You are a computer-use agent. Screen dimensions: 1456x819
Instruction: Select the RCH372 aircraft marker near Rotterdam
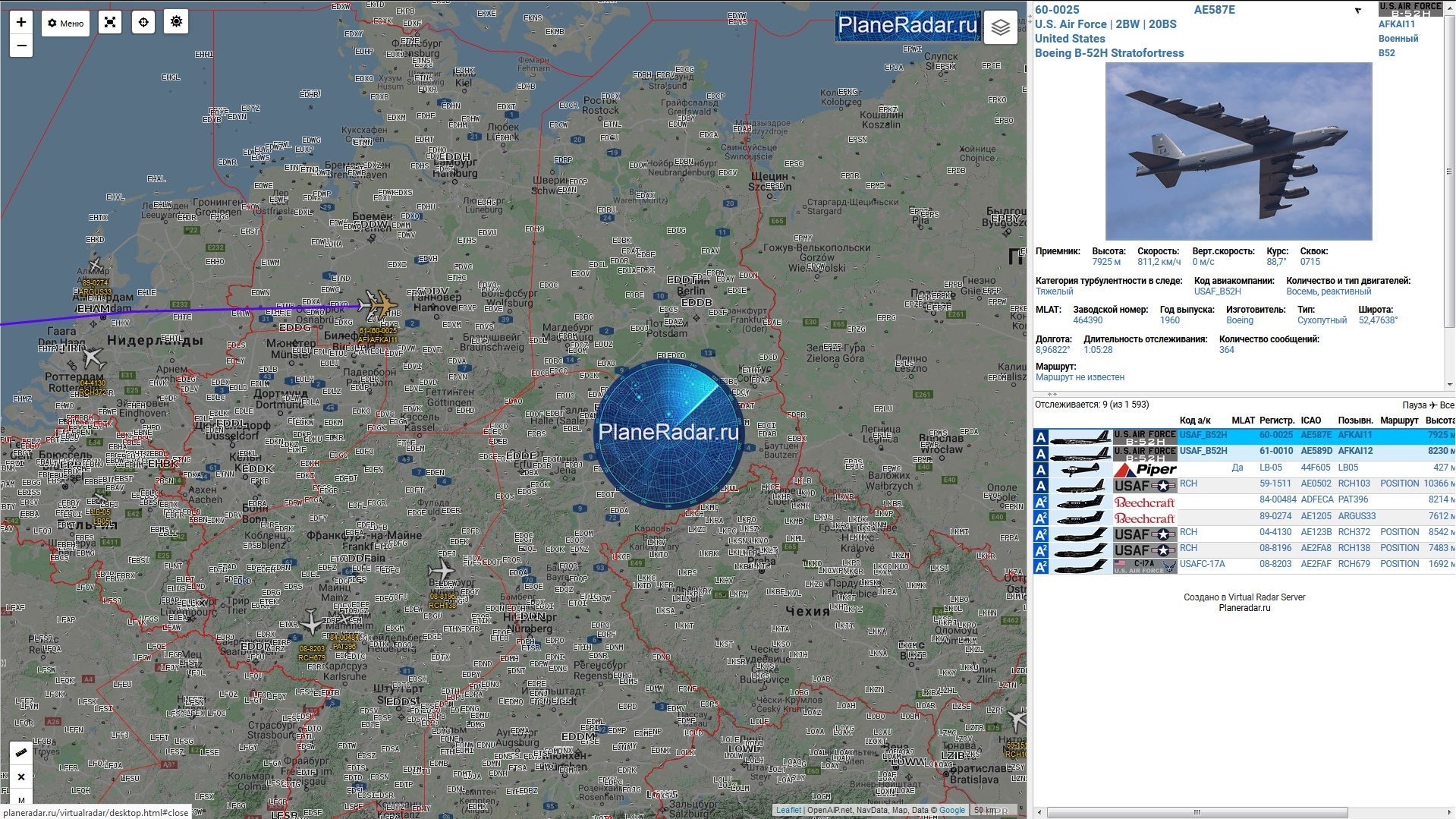93,358
